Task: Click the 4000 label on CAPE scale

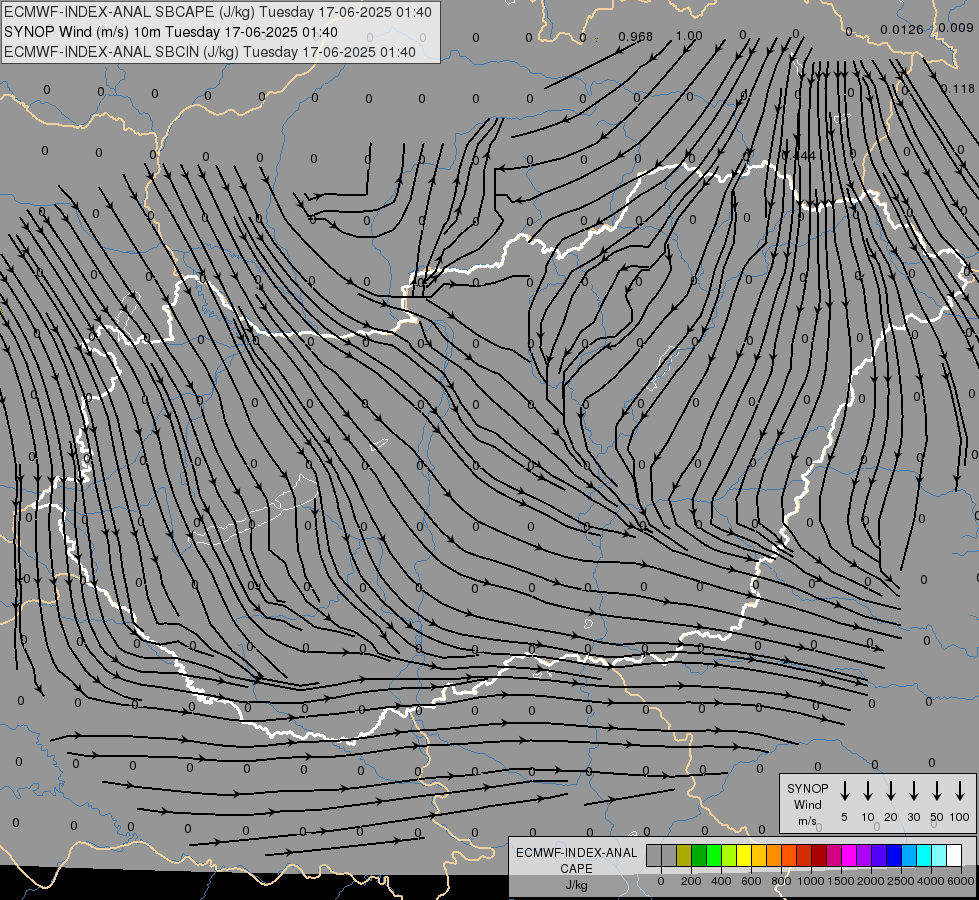Action: click(931, 881)
